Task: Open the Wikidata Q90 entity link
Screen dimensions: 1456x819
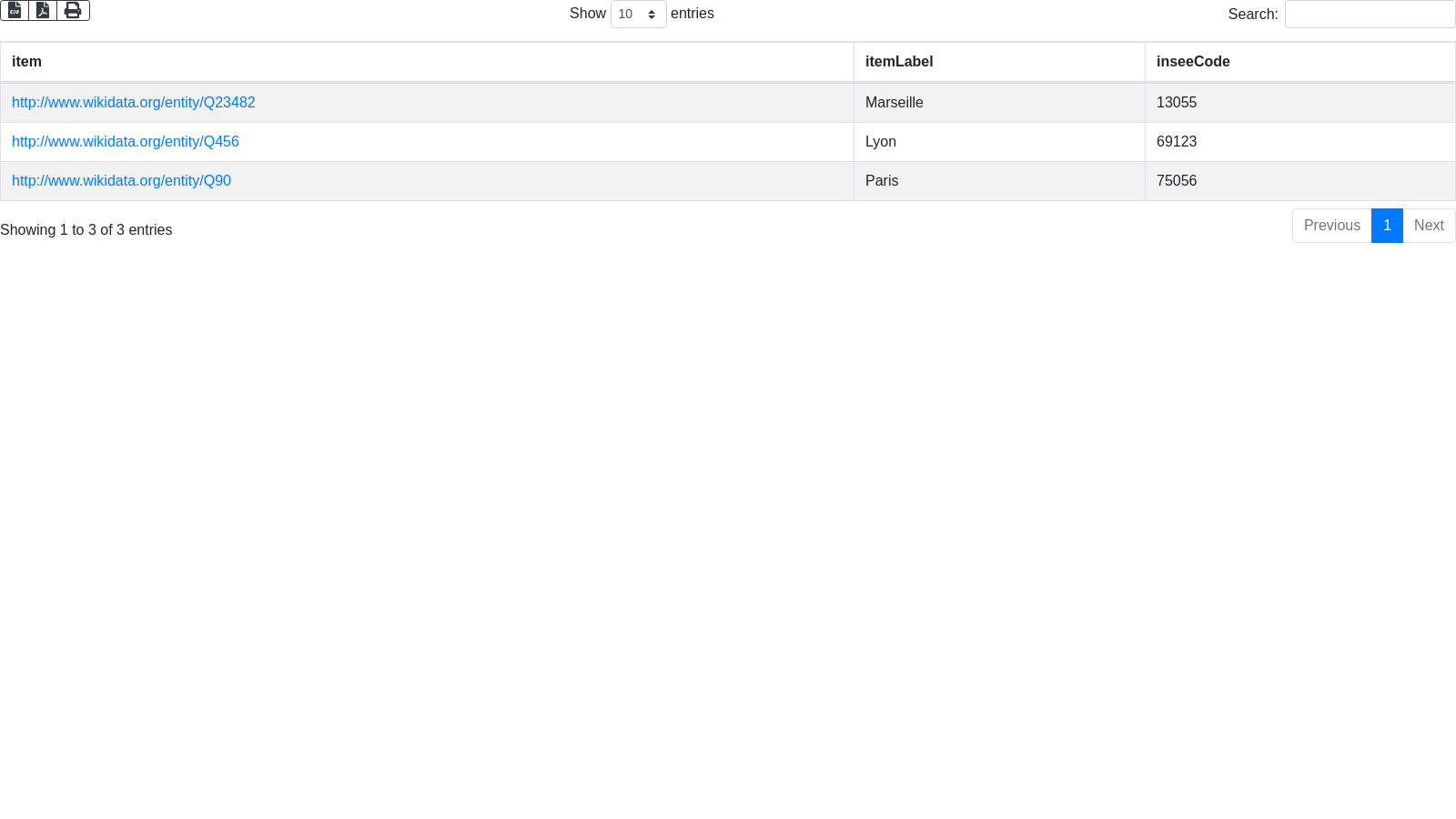Action: [x=121, y=181]
